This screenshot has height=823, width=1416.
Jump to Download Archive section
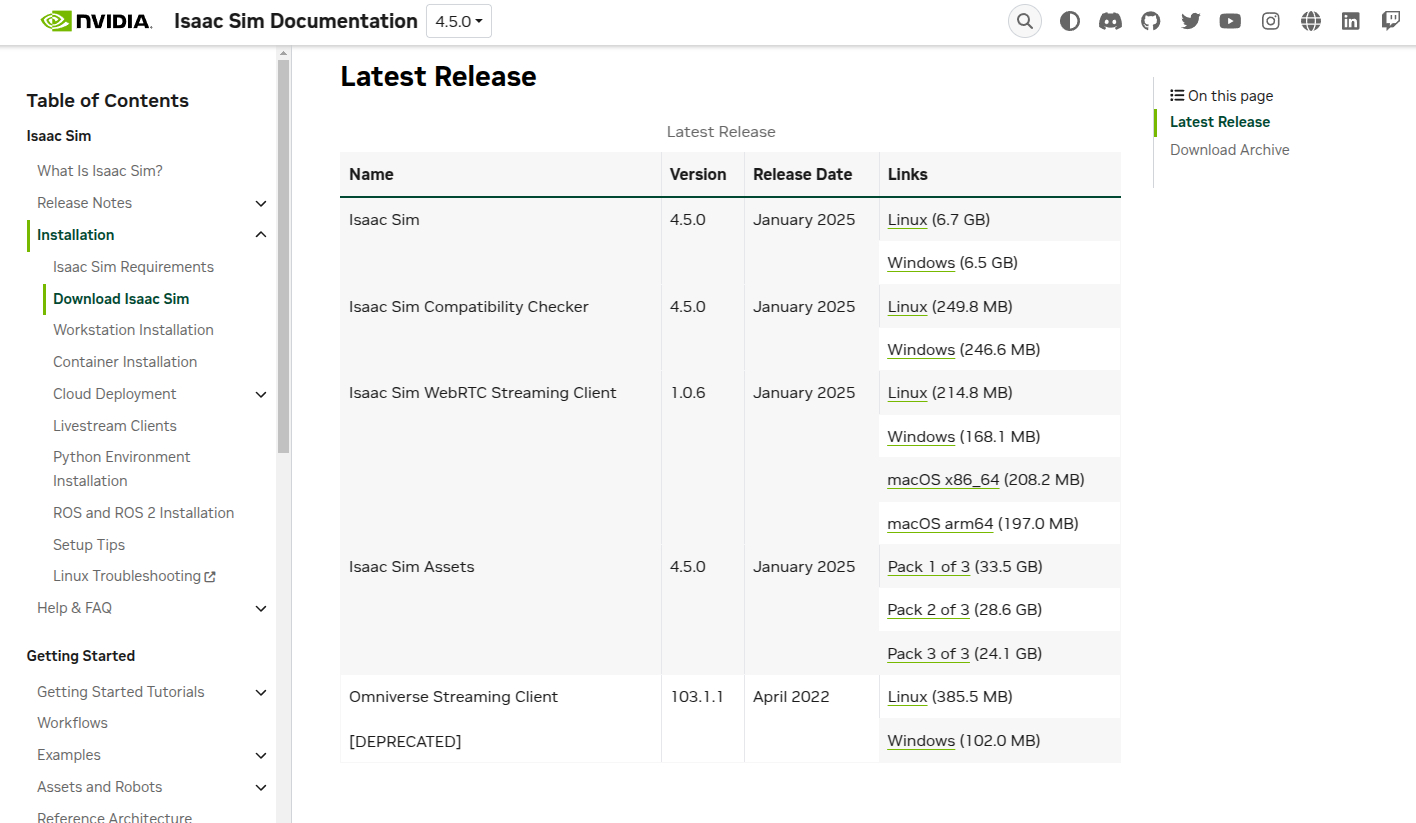[1230, 150]
